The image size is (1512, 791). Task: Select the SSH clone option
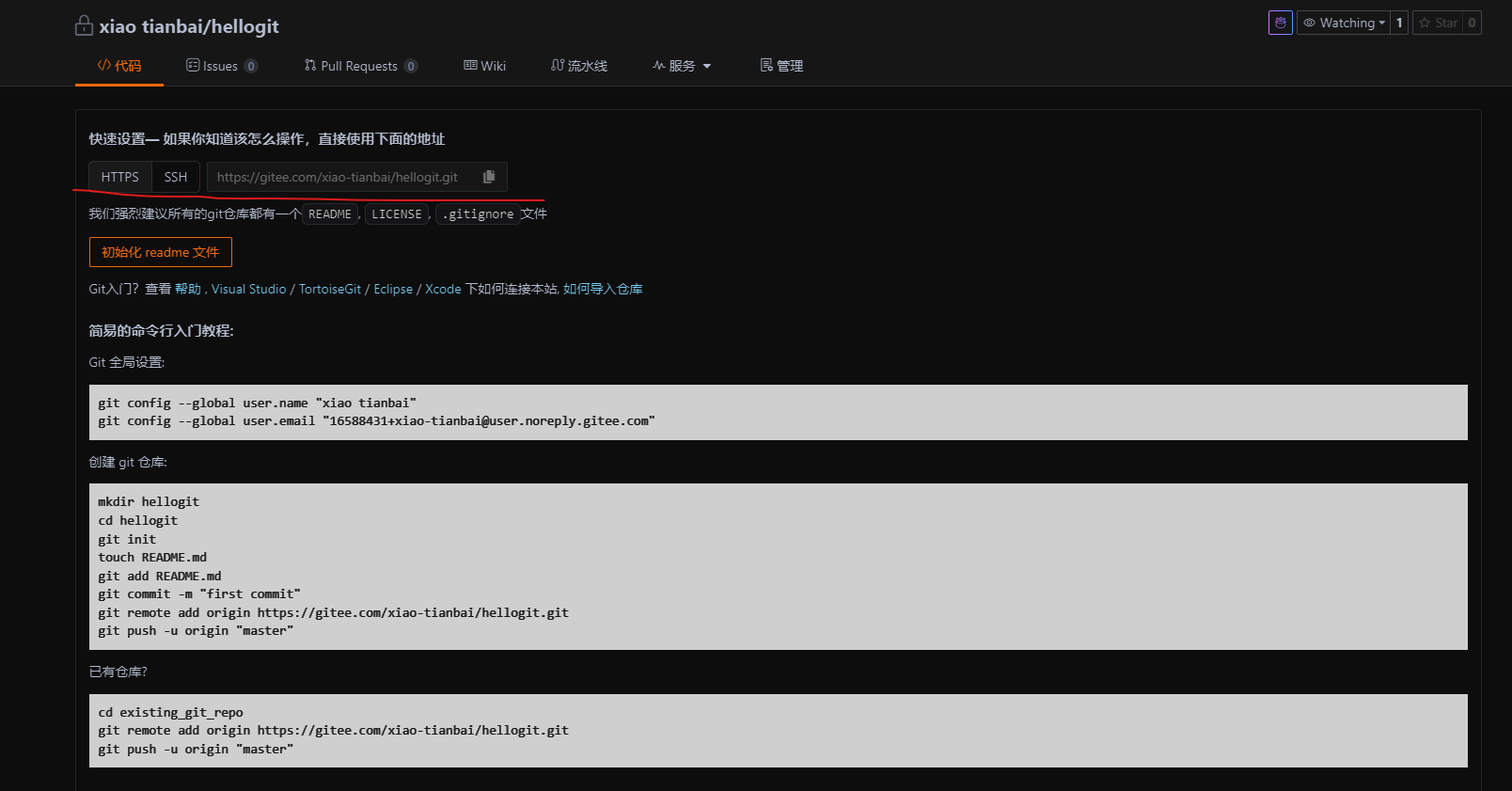pos(176,177)
